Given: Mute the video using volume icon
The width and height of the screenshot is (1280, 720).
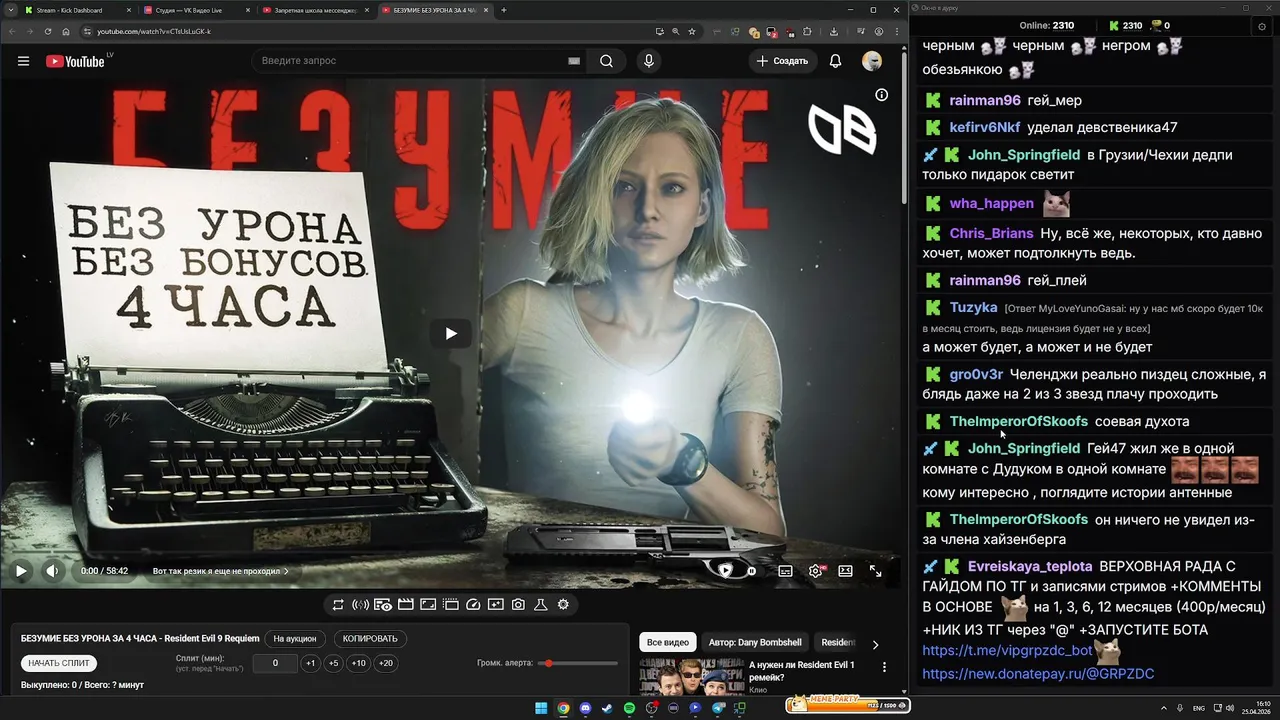Looking at the screenshot, I should coord(53,571).
